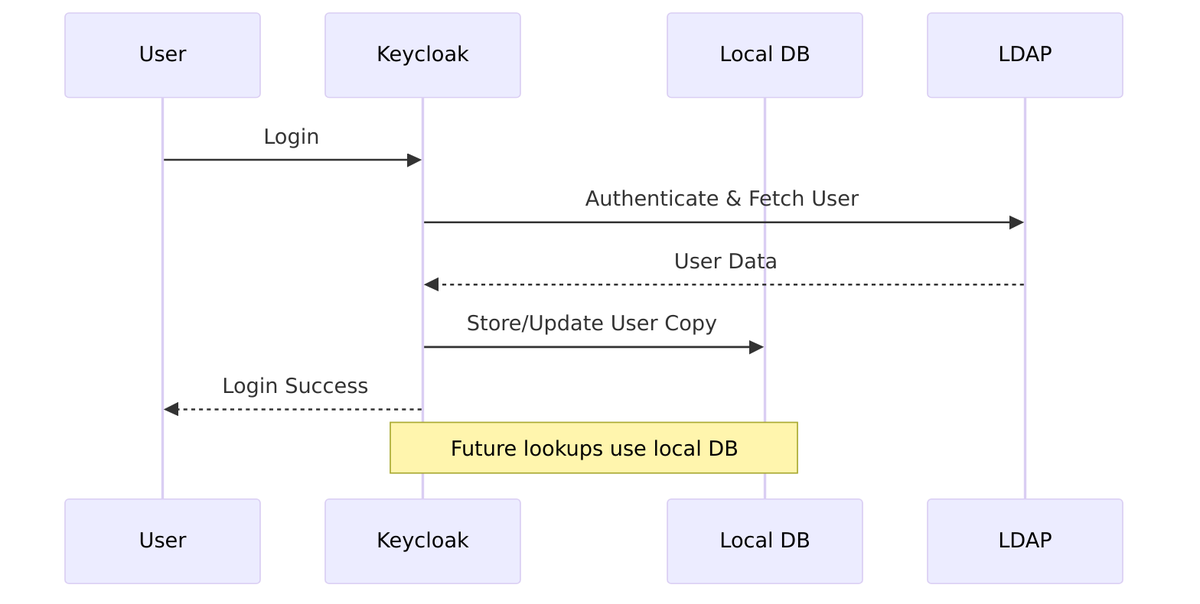1200x604 pixels.
Task: Click the bottom User participant box
Action: click(x=162, y=541)
